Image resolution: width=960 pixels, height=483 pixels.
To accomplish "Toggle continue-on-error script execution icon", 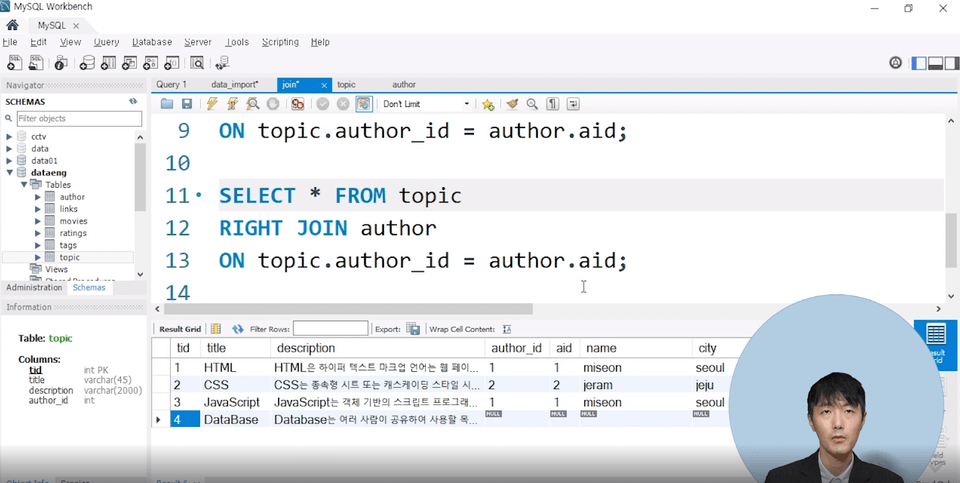I will point(298,104).
